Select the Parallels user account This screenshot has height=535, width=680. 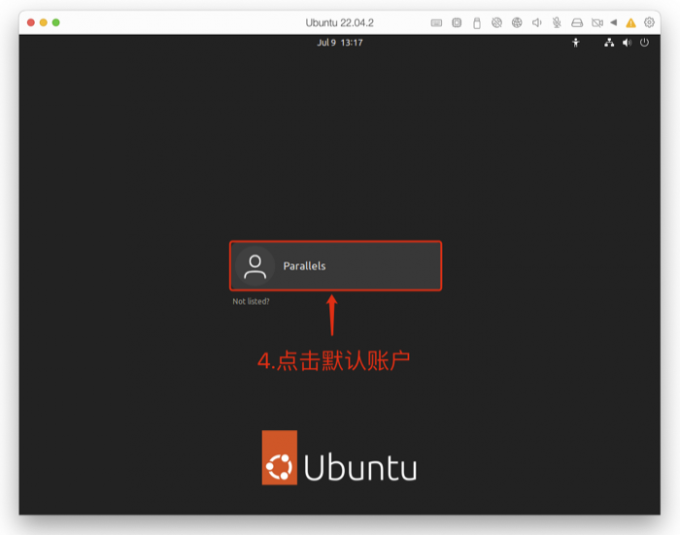coord(336,266)
